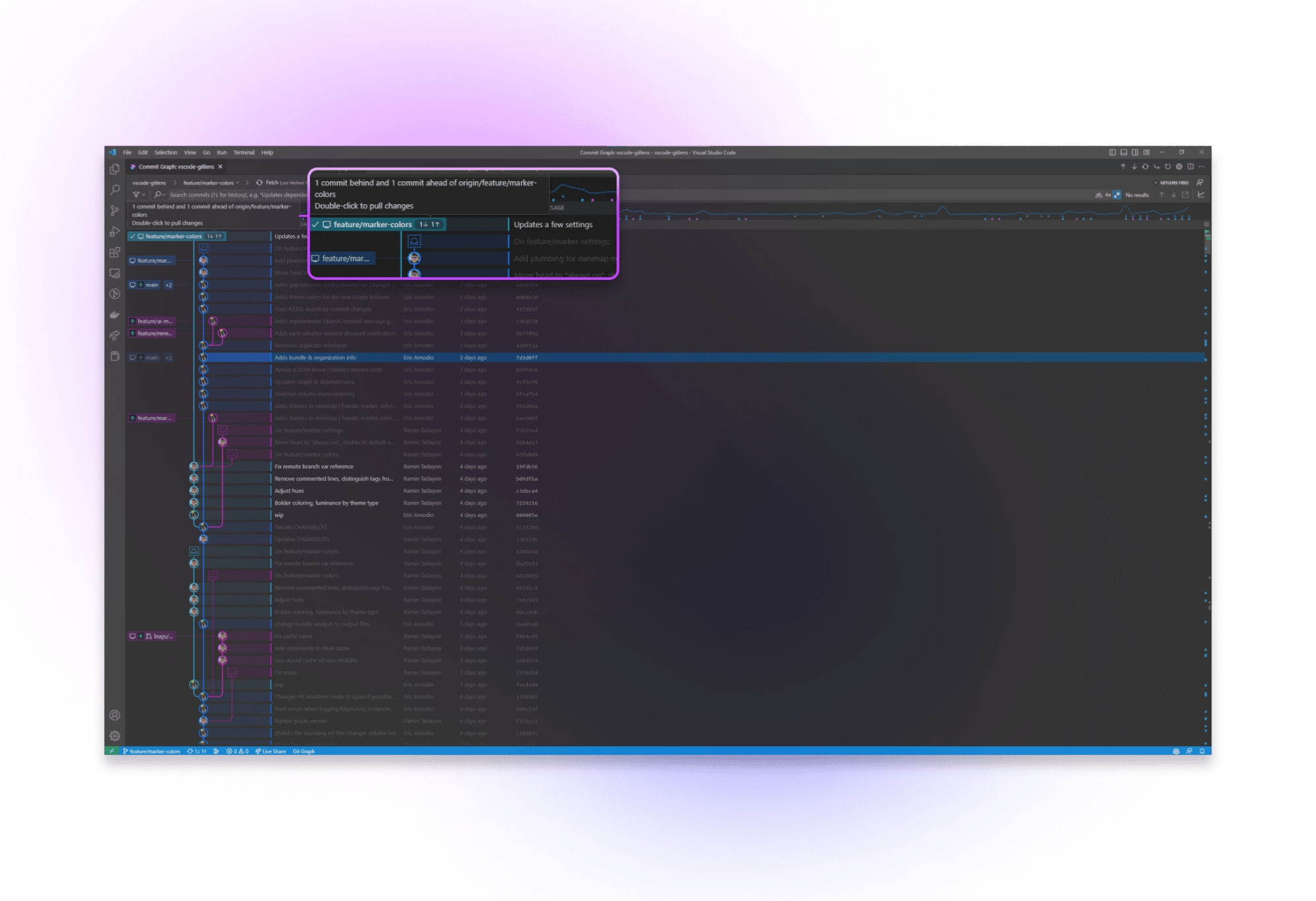This screenshot has width=1316, height=901.
Task: Toggle secondary side bar layout button
Action: (1135, 152)
